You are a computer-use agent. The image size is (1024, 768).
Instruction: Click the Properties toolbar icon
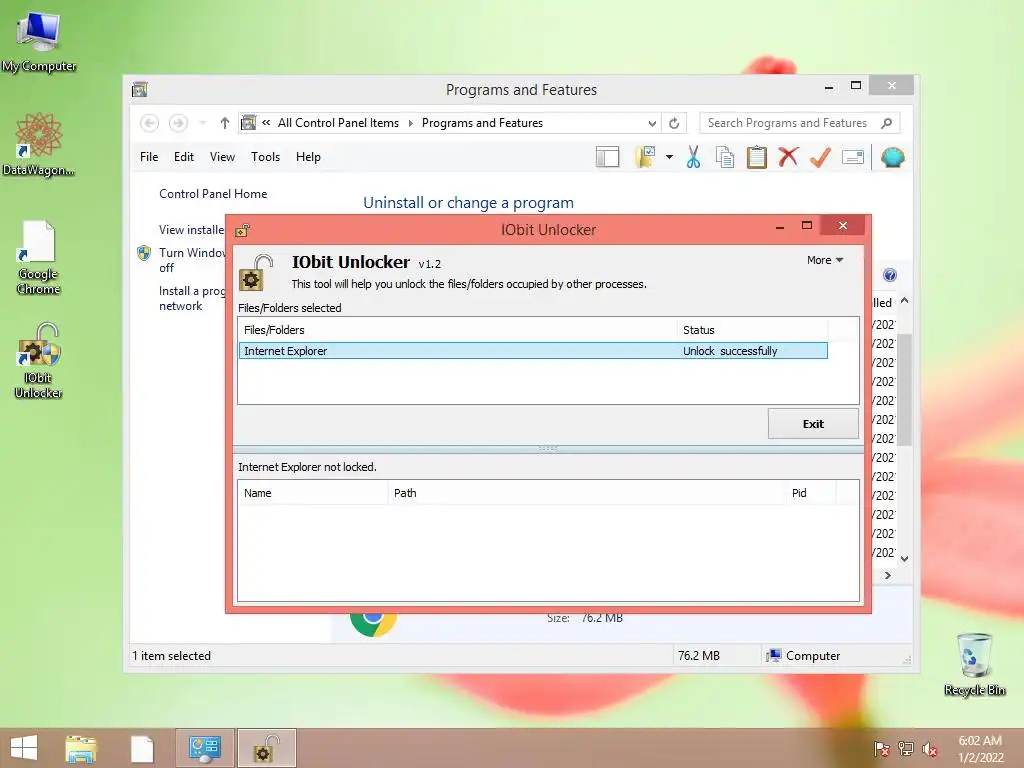pos(852,157)
